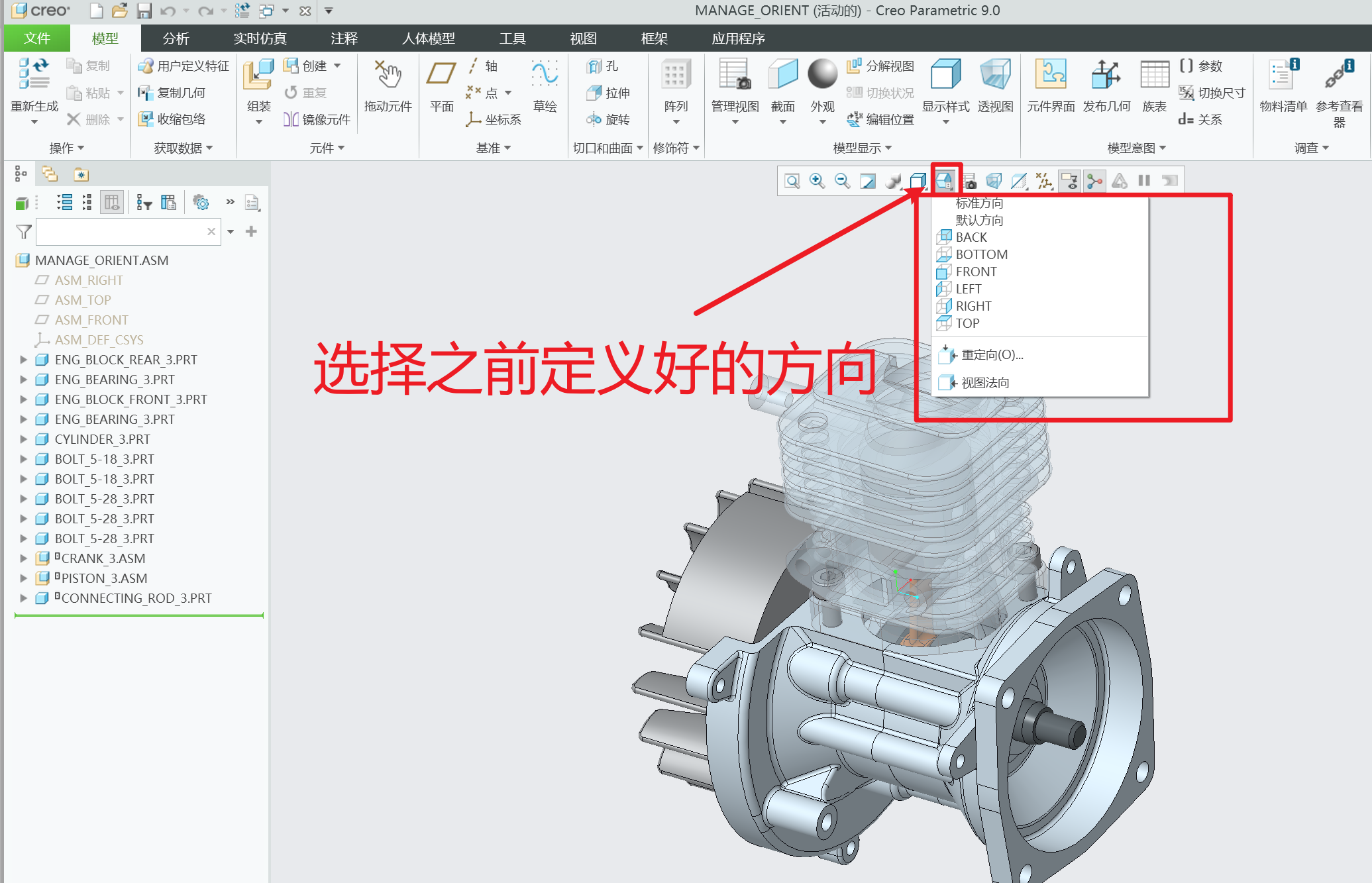Screen dimensions: 1372x883
Task: Select the FRONT saved orientation
Action: [975, 272]
